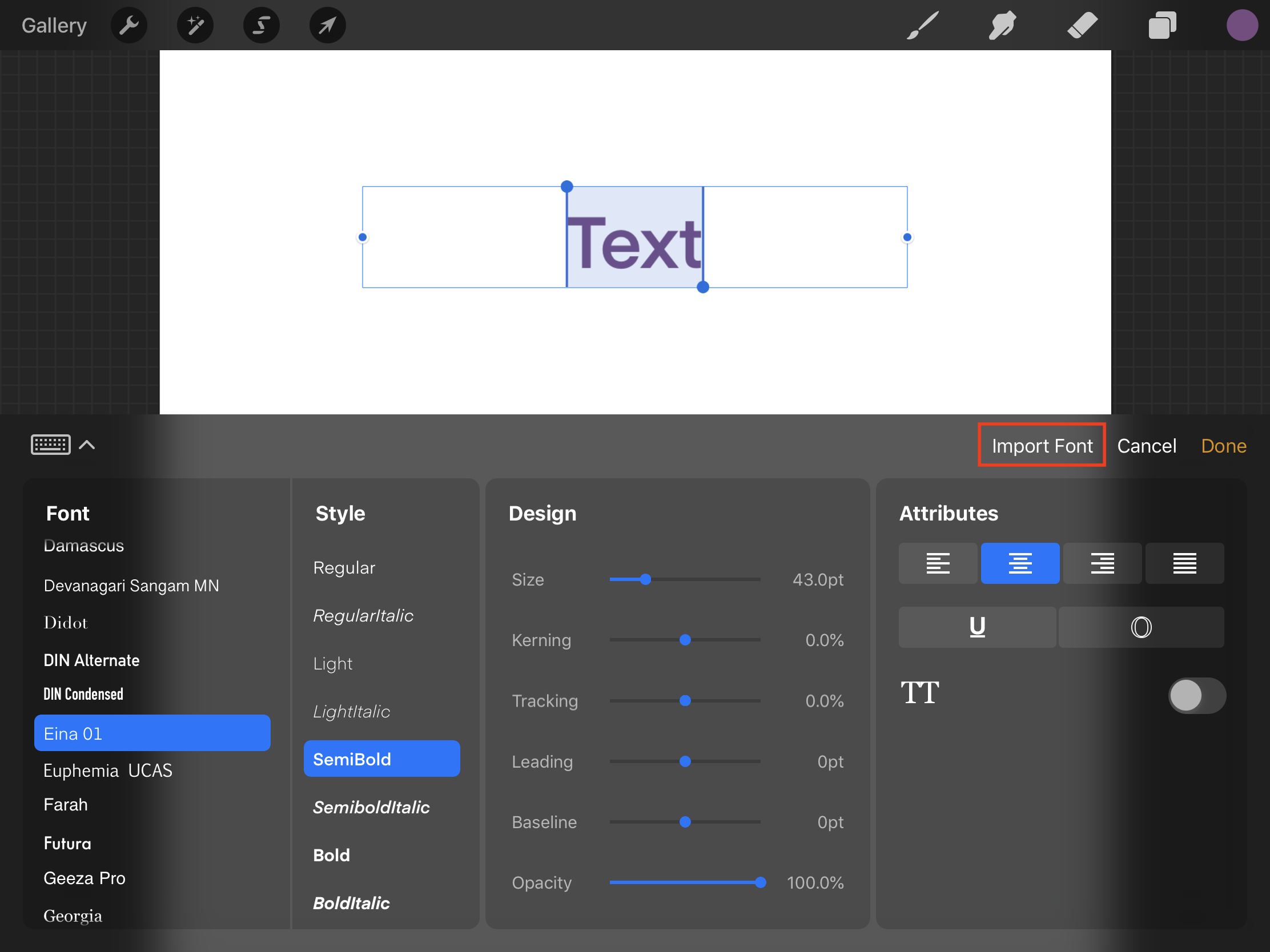Click the Baseline slider handle
Viewport: 1270px width, 952px height.
(x=685, y=822)
